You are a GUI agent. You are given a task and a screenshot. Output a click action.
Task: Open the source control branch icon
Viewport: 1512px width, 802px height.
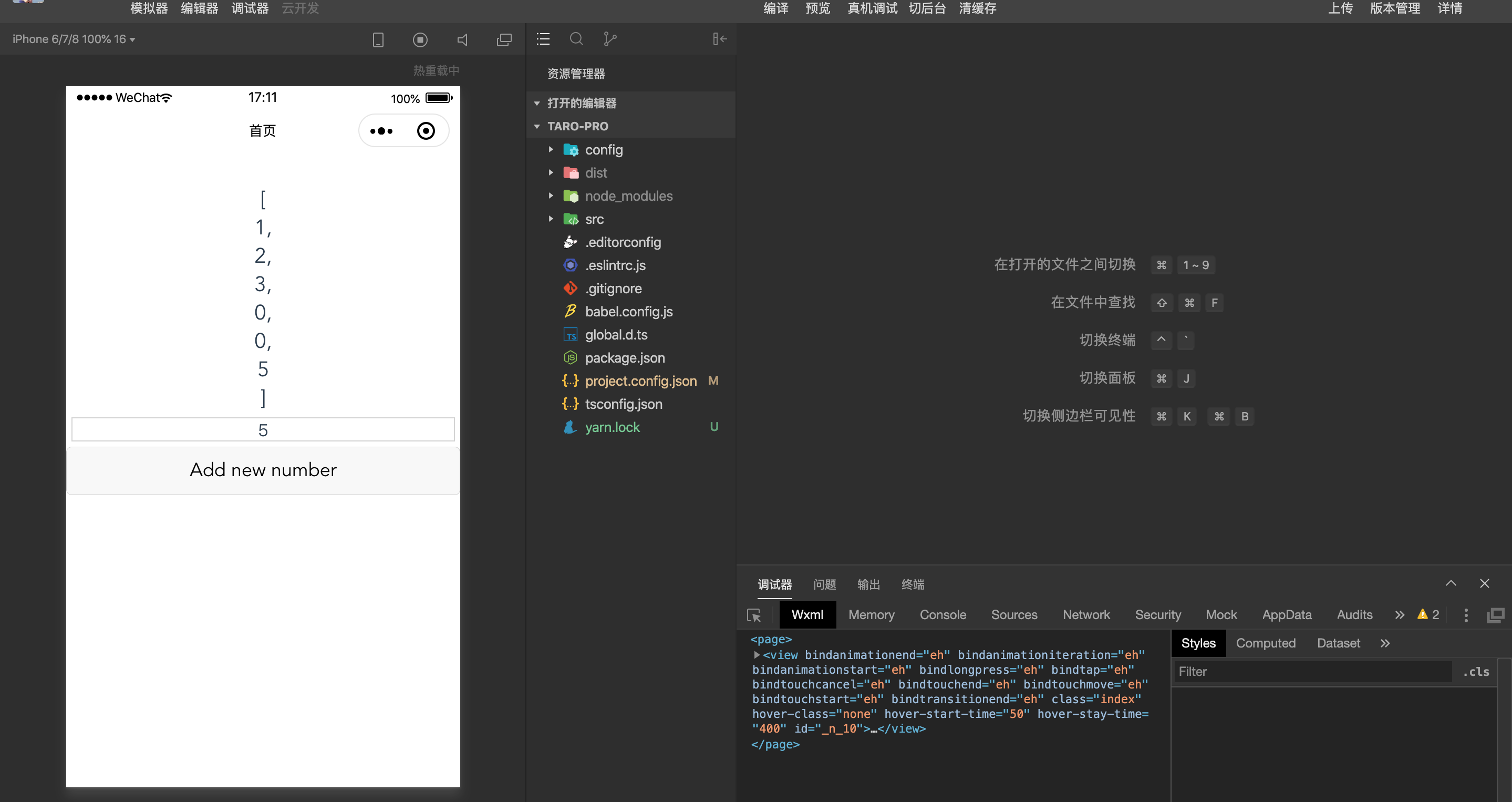pyautogui.click(x=610, y=39)
